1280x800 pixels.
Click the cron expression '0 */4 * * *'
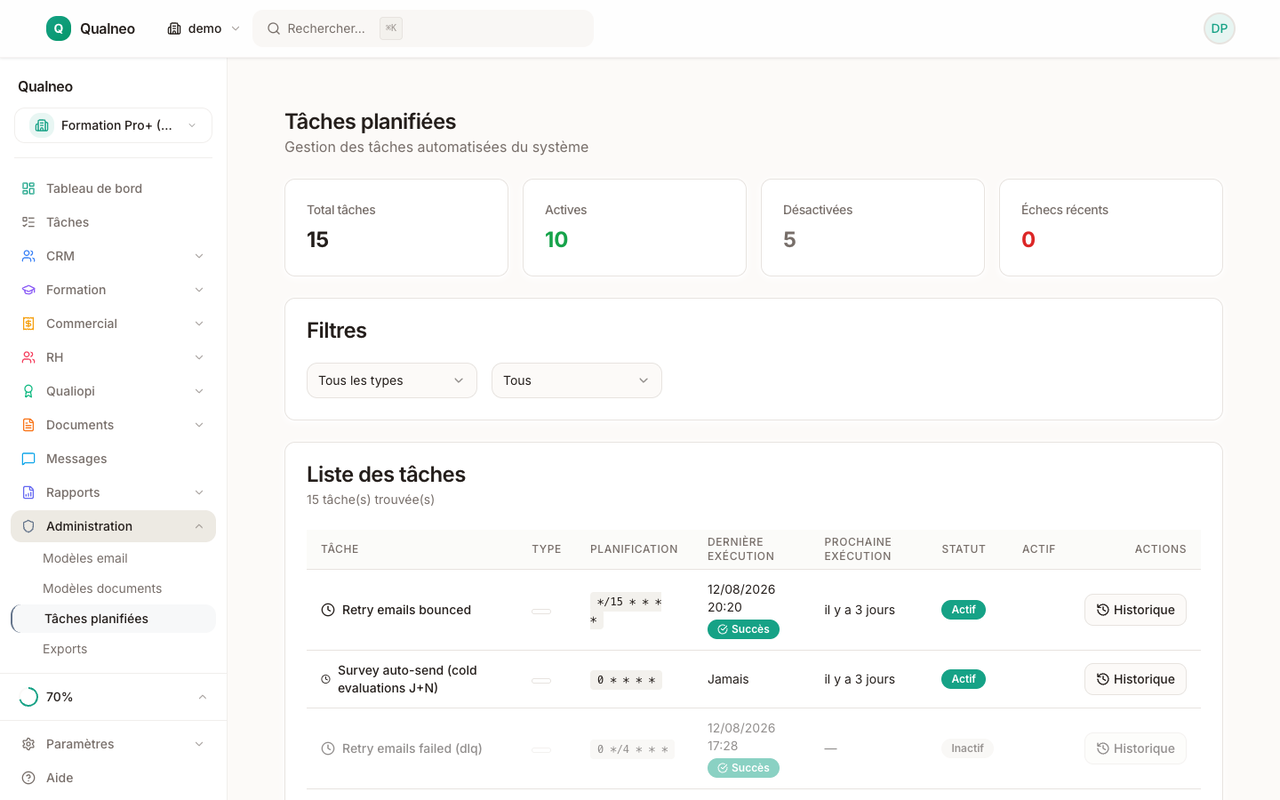point(632,749)
